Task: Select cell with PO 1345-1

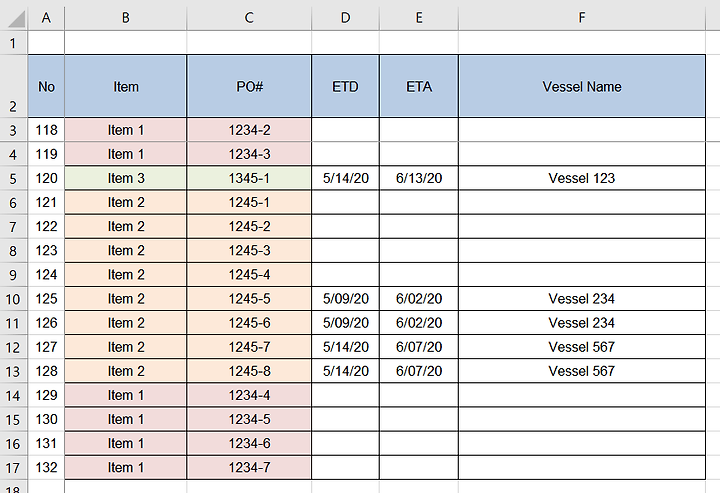Action: (x=248, y=178)
